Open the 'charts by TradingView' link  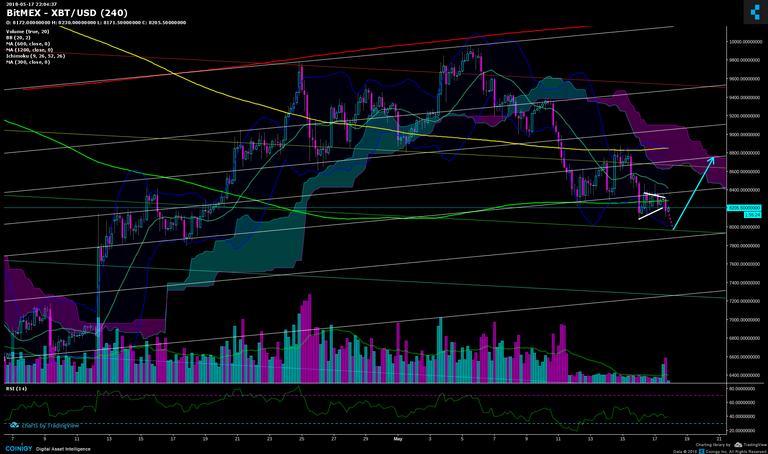tap(49, 426)
